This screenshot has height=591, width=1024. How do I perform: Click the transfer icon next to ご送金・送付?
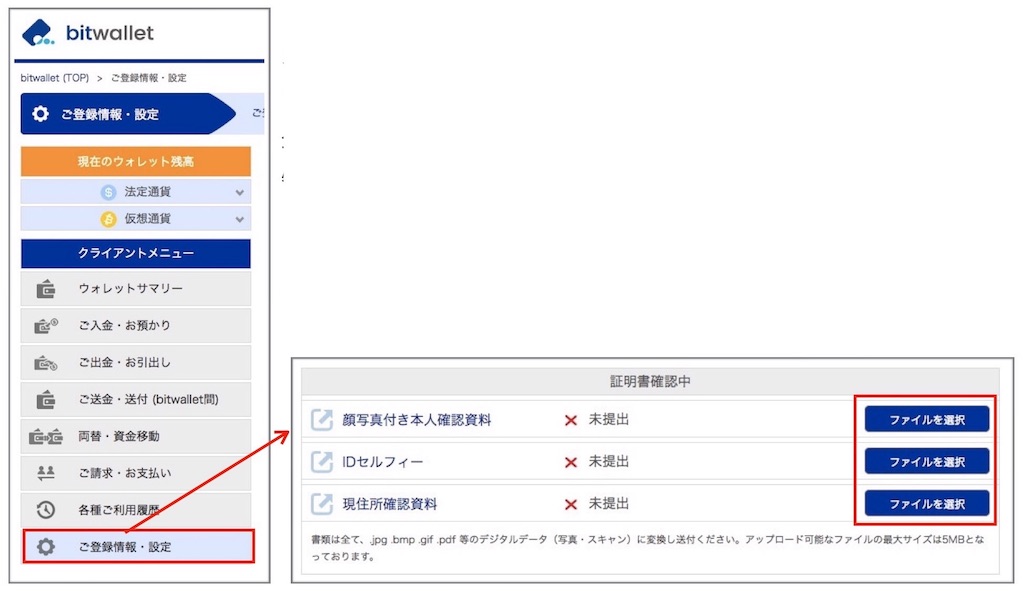point(46,399)
